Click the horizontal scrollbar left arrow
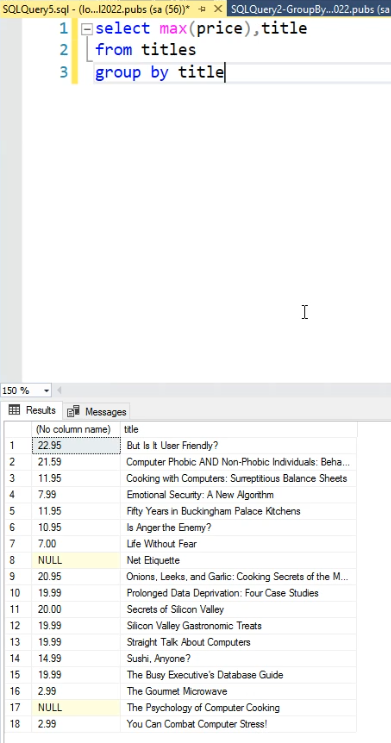Viewport: 391px width, 743px height. (59, 391)
